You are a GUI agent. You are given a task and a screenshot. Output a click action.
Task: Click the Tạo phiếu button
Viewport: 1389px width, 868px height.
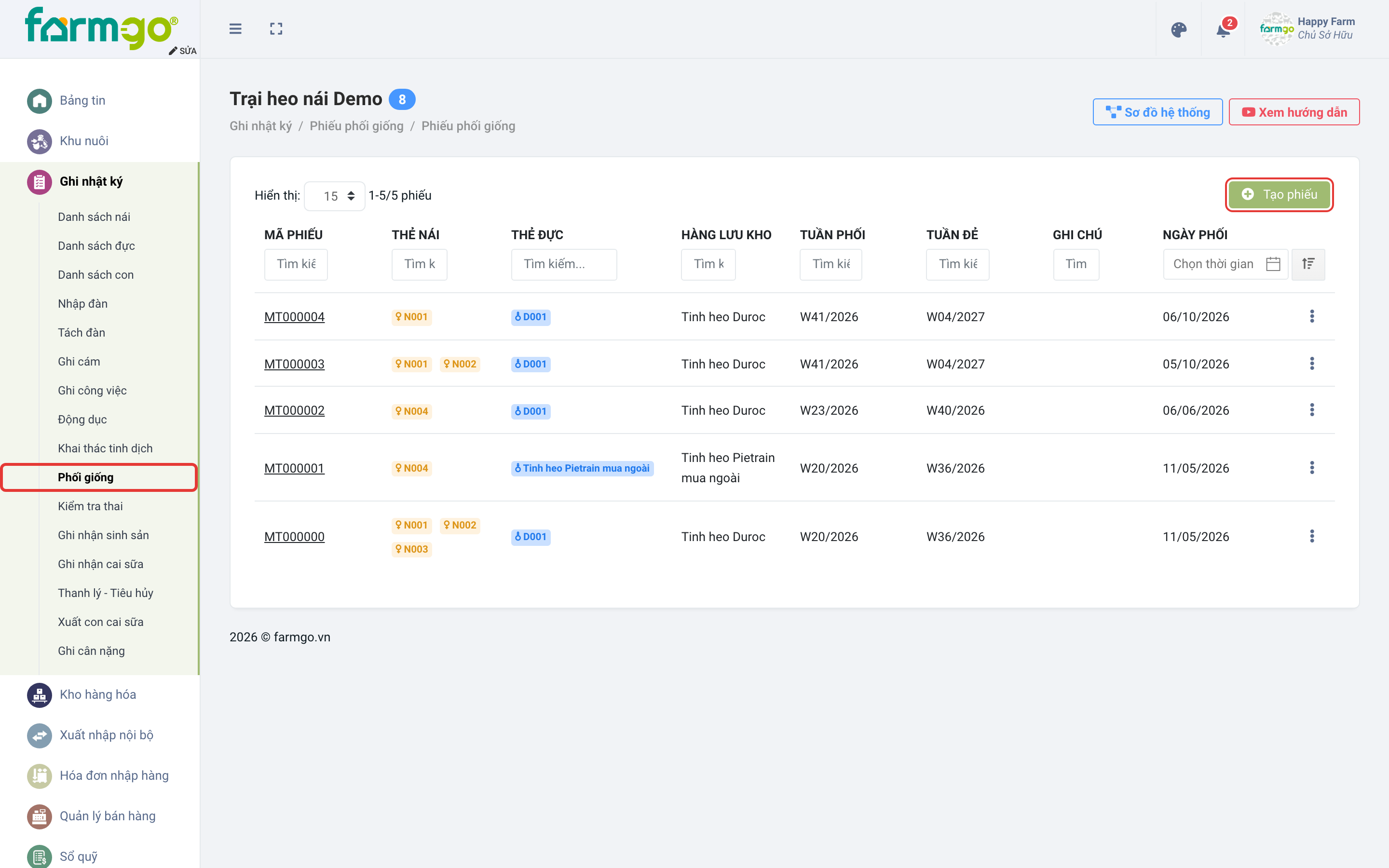pyautogui.click(x=1279, y=195)
